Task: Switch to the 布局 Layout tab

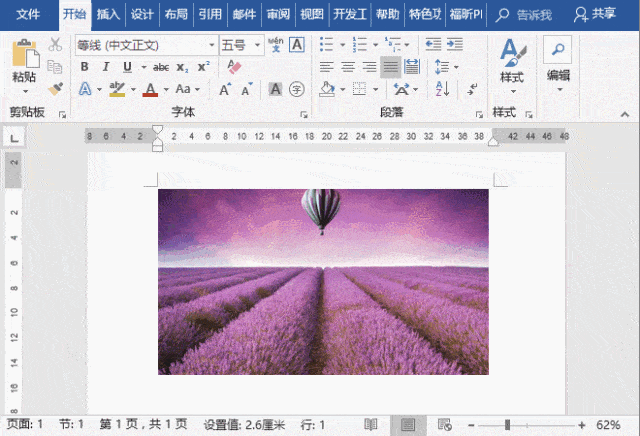Action: click(x=176, y=14)
